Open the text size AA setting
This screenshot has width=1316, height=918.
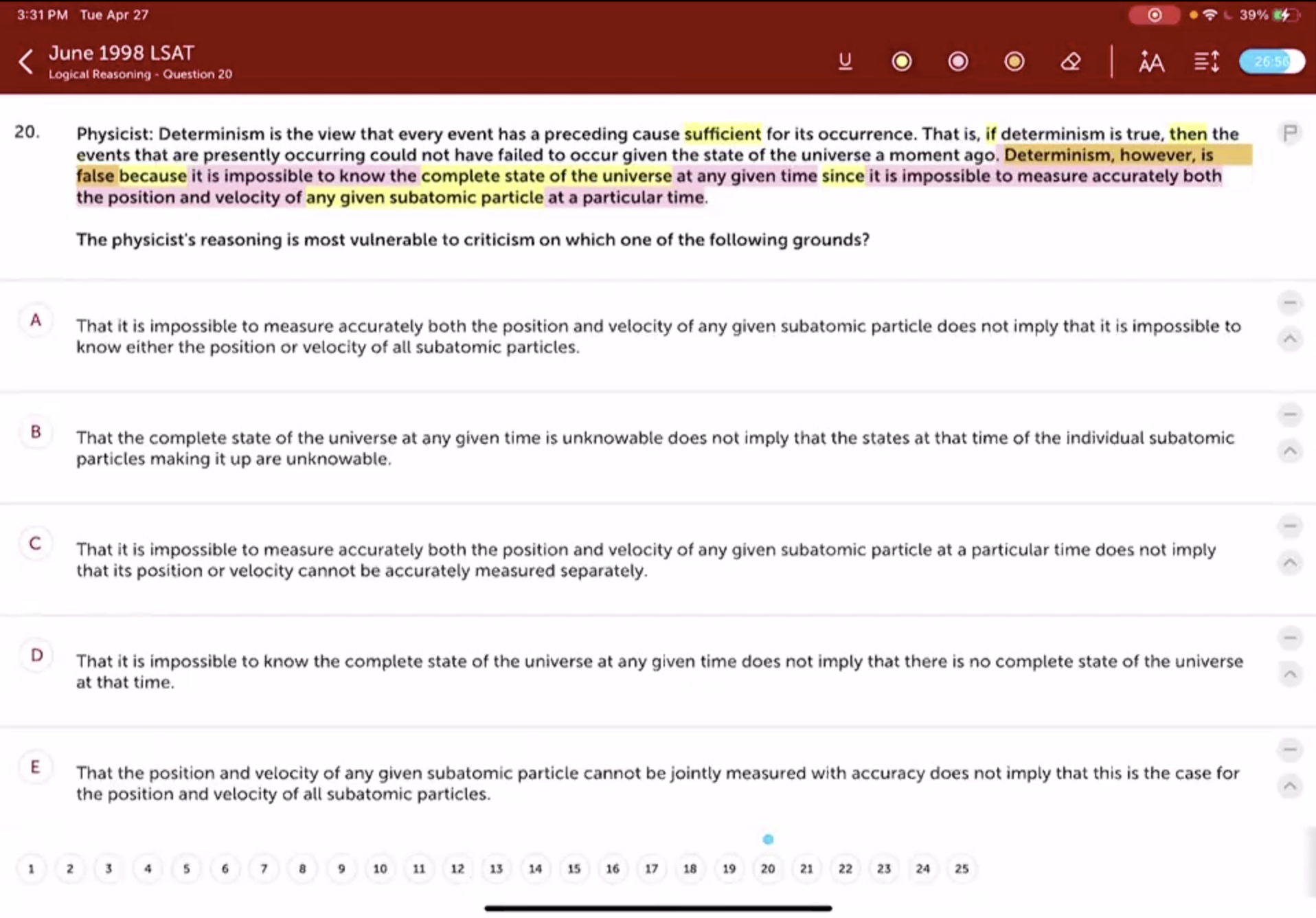(x=1150, y=62)
